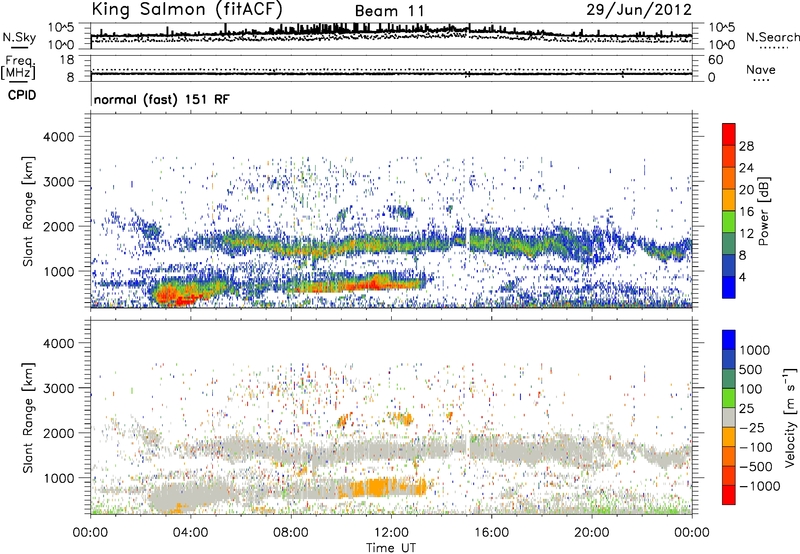
Task: Click the 'normal (fast) 151 RF' text
Action: [x=162, y=99]
